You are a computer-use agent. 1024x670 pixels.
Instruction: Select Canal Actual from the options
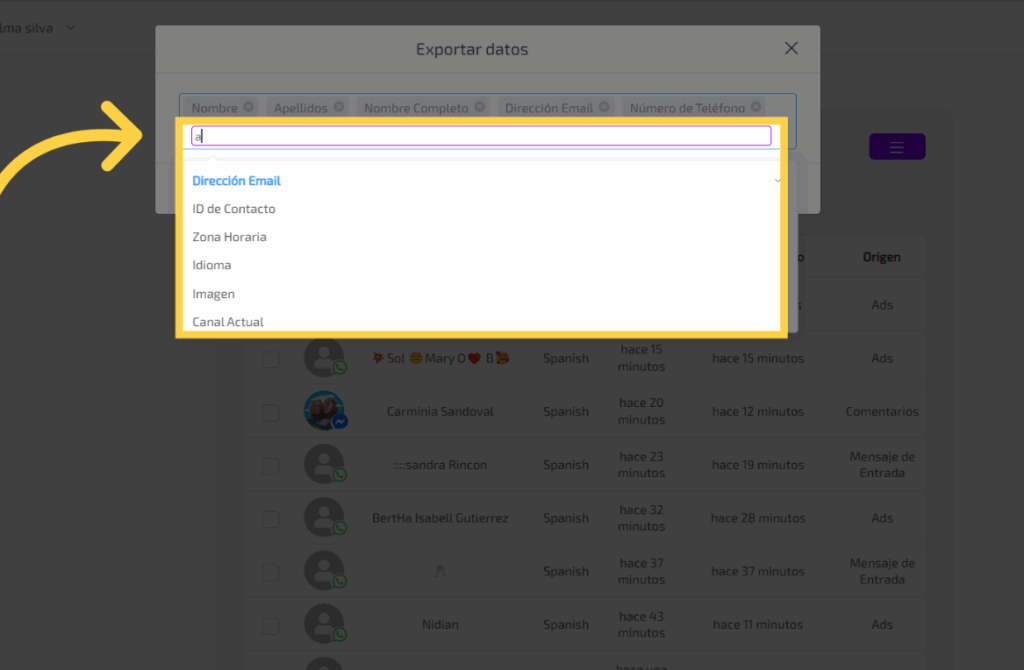tap(228, 321)
